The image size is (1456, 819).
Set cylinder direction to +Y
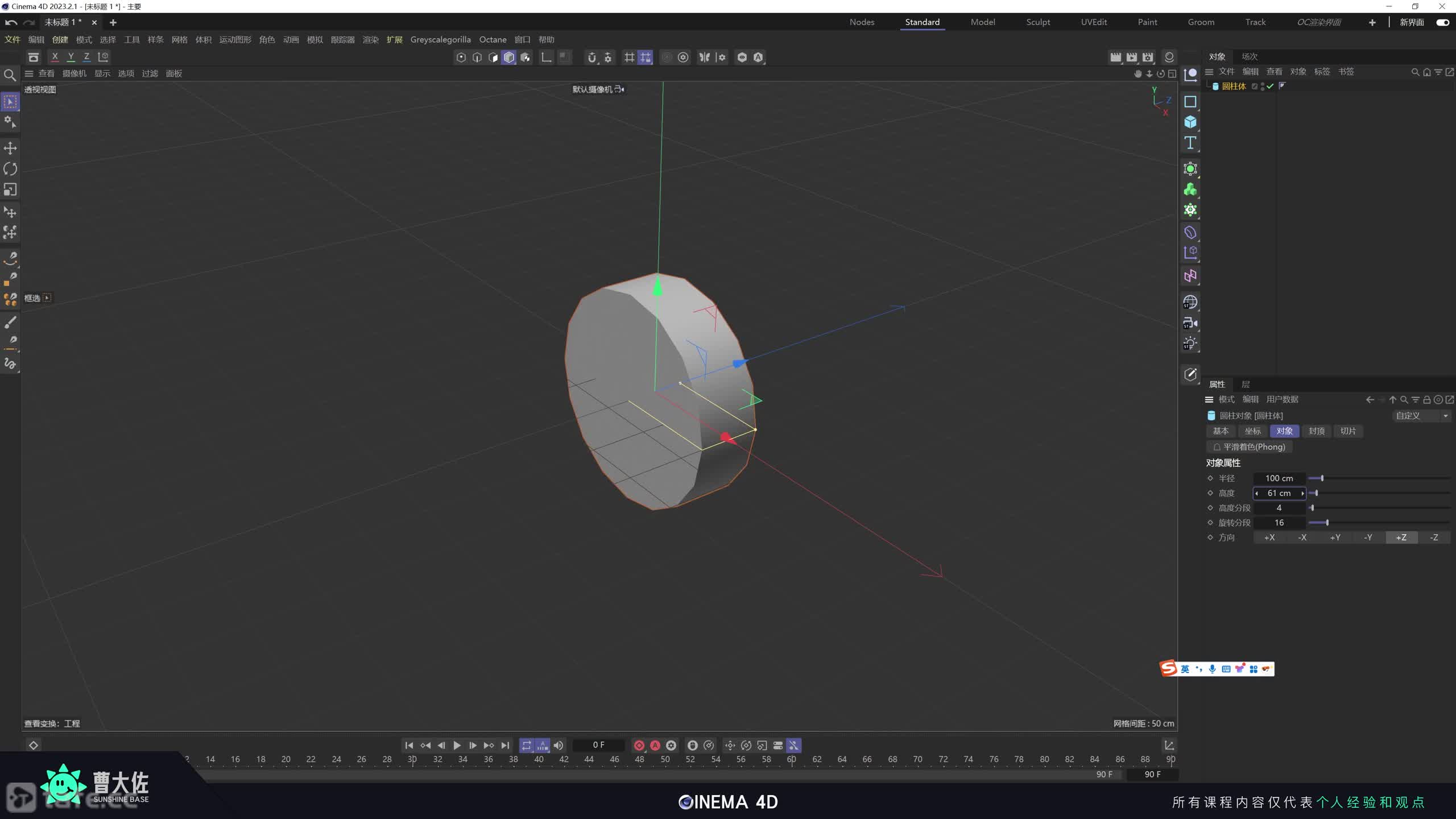[1335, 537]
